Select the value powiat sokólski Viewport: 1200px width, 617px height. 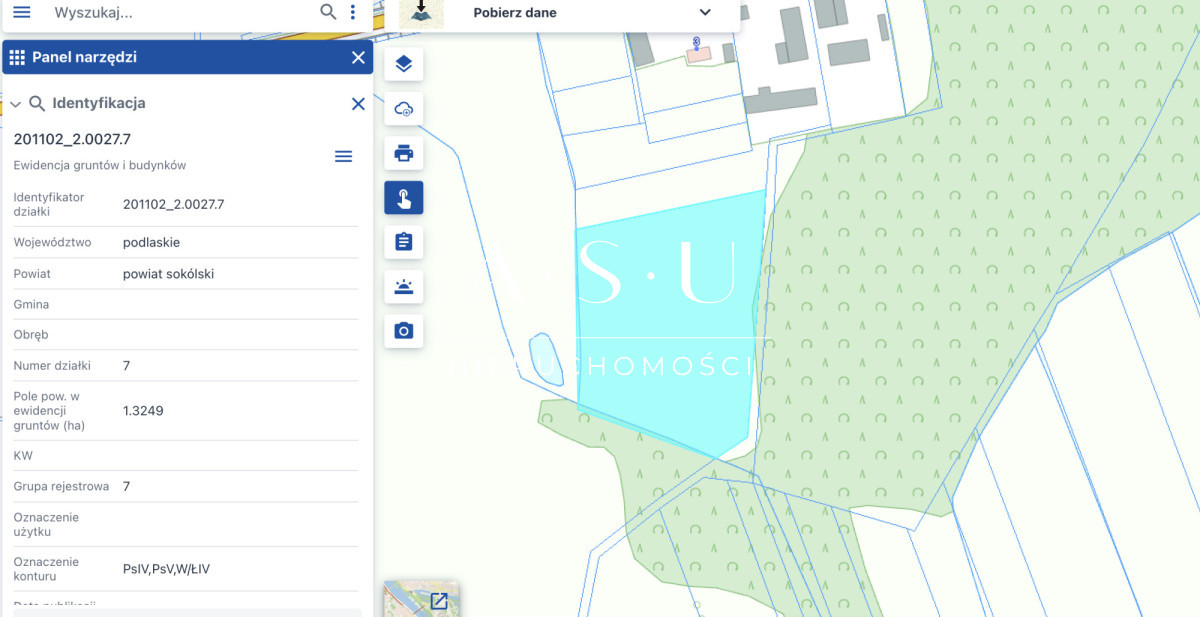(x=168, y=274)
